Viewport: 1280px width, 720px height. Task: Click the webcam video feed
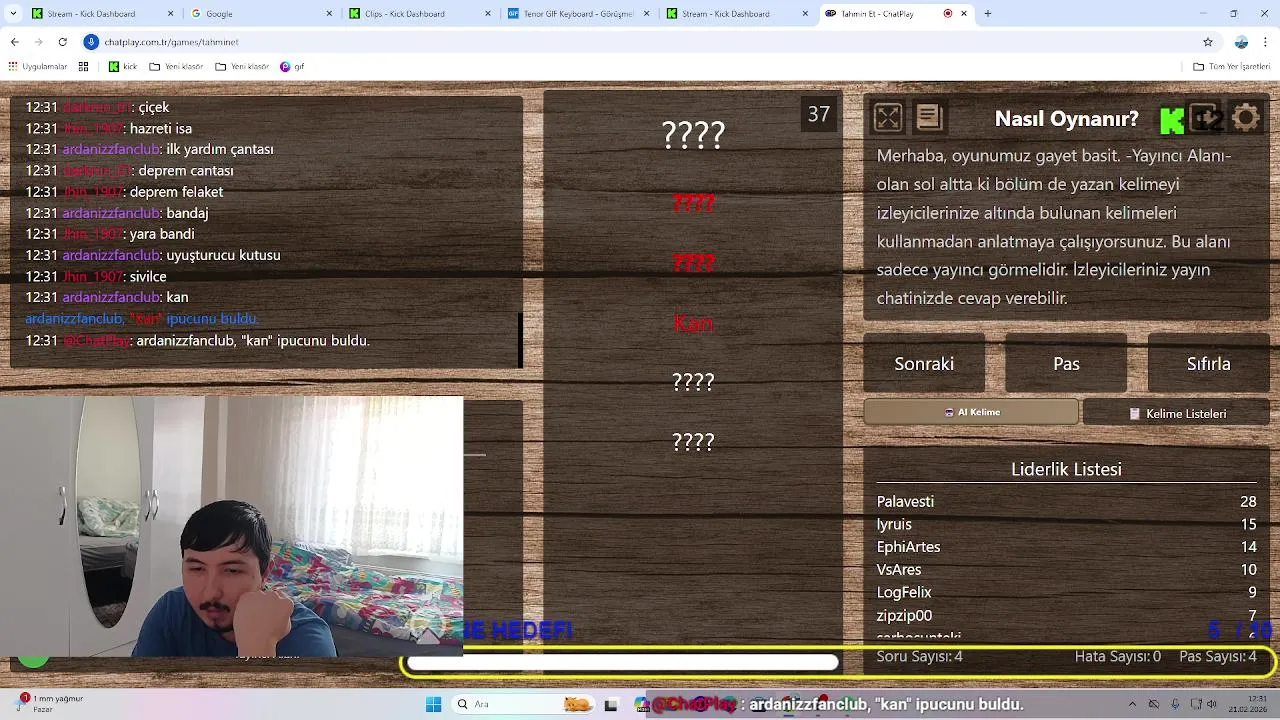pyautogui.click(x=231, y=527)
